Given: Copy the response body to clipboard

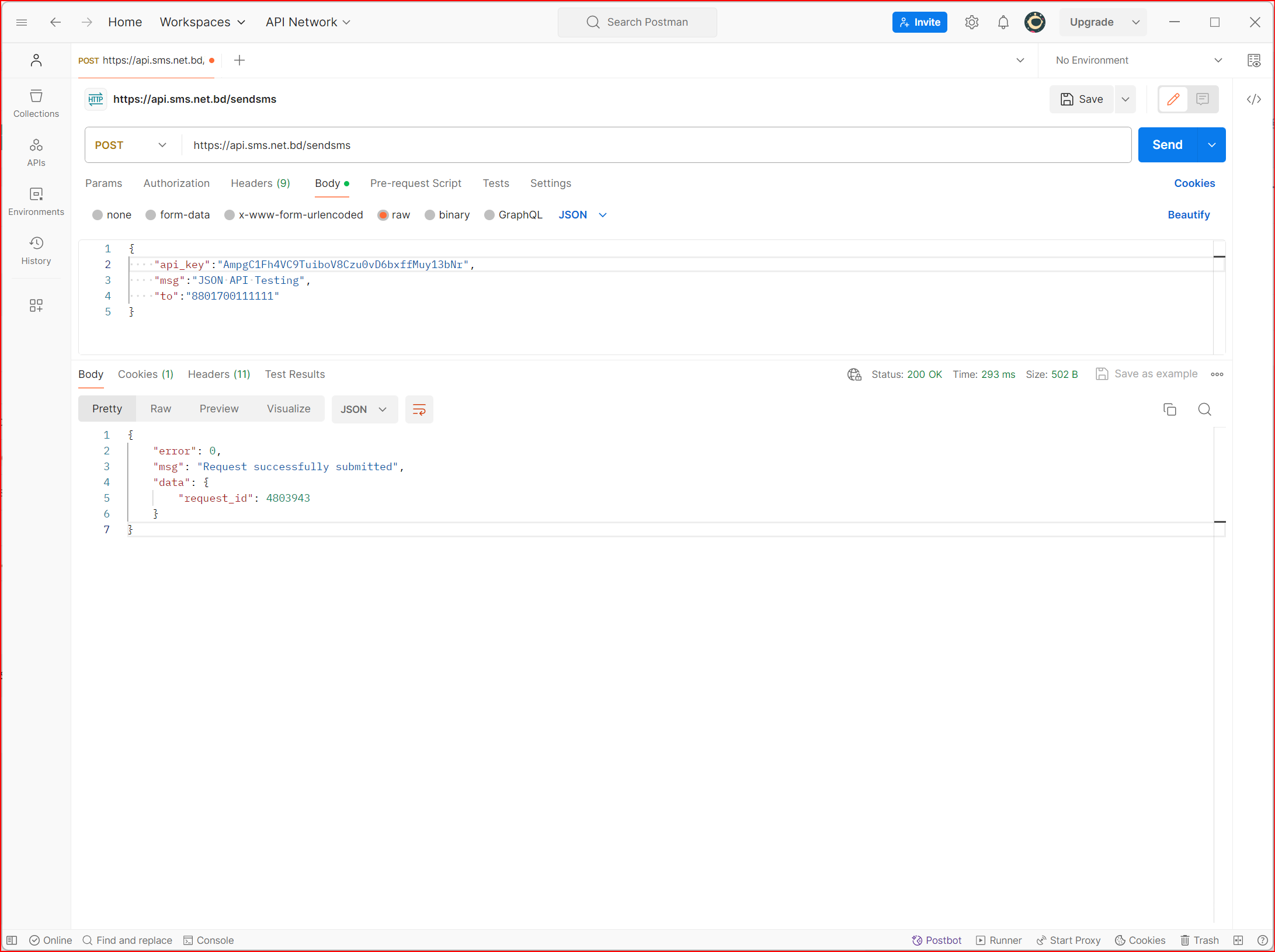Looking at the screenshot, I should point(1169,409).
